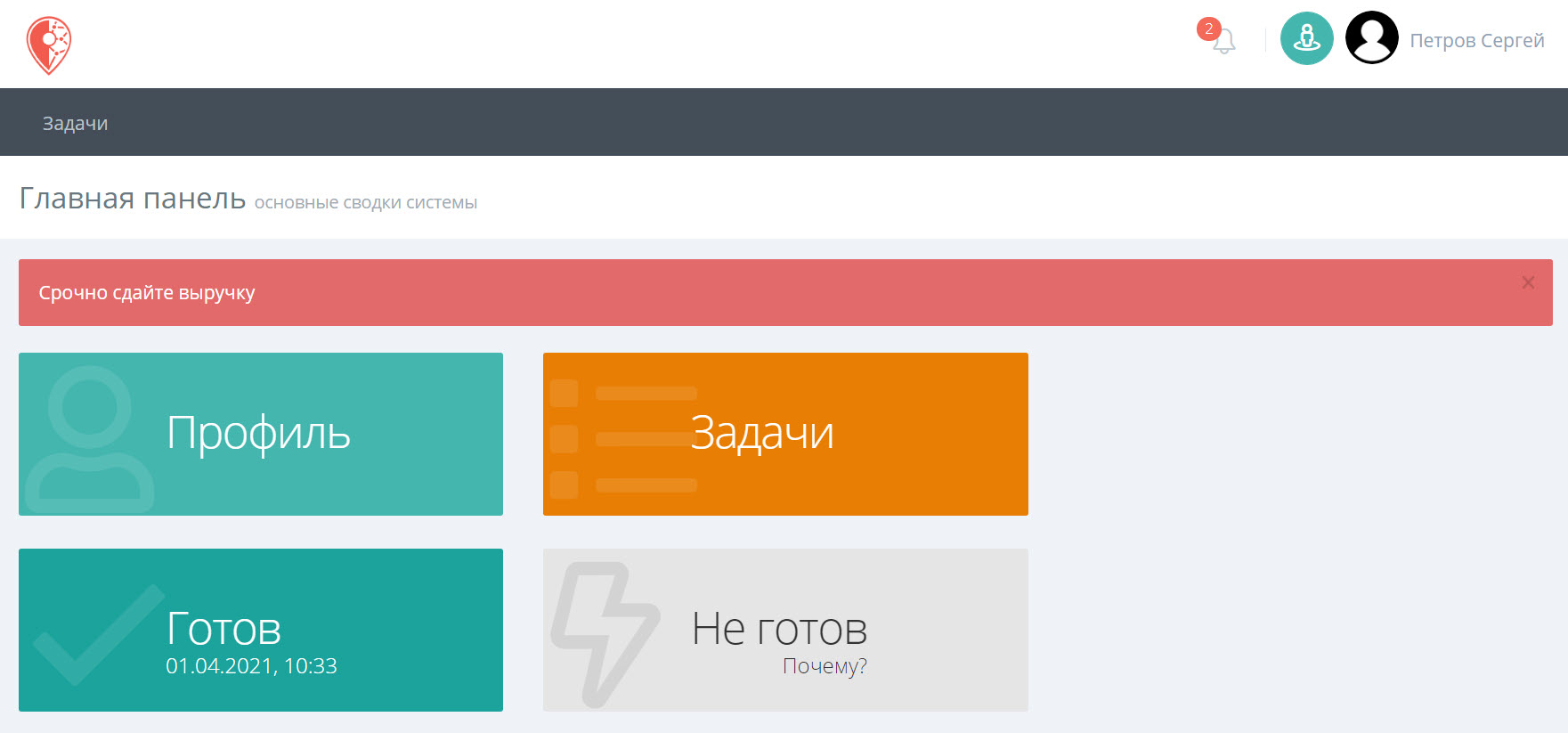The image size is (1568, 733).
Task: Click the user avatar picture
Action: pos(1371,37)
